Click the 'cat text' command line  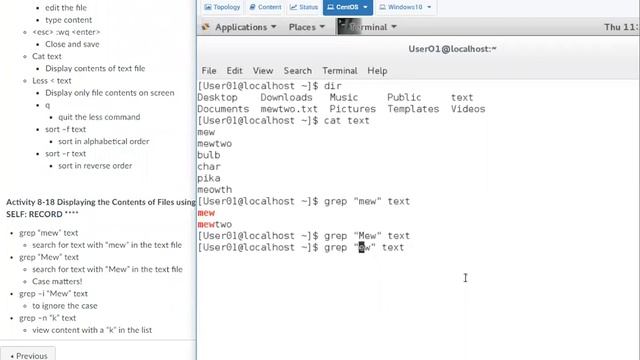(x=283, y=121)
